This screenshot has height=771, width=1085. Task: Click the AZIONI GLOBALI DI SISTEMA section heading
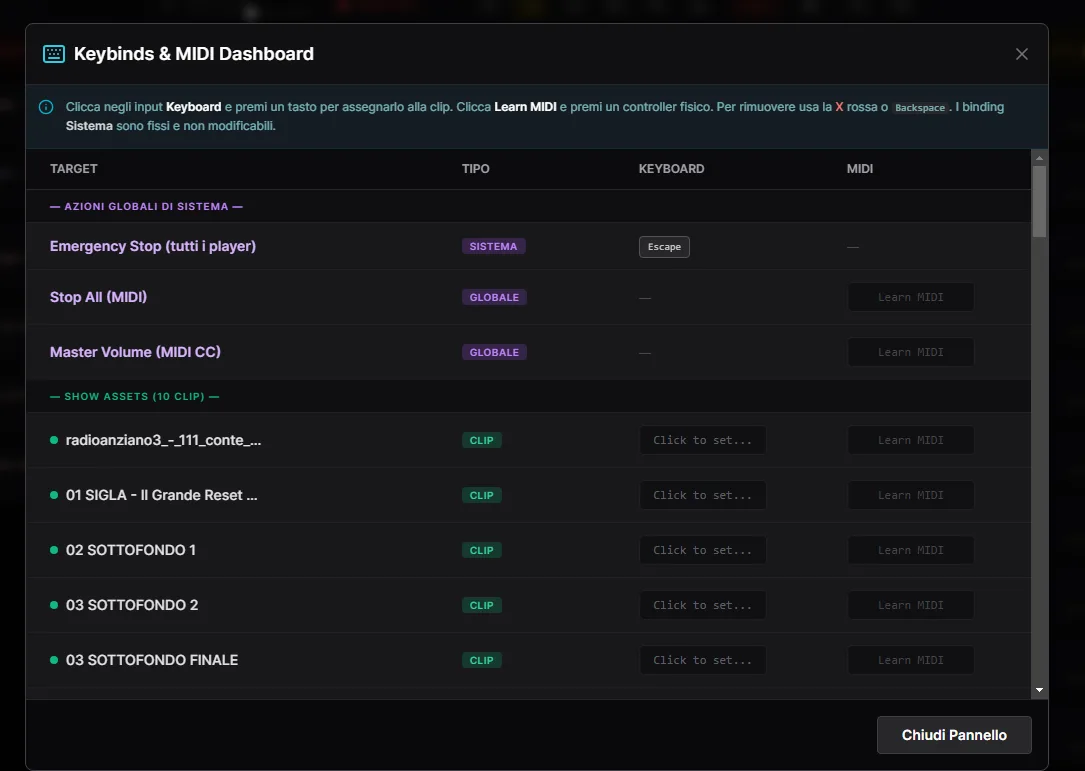click(146, 206)
